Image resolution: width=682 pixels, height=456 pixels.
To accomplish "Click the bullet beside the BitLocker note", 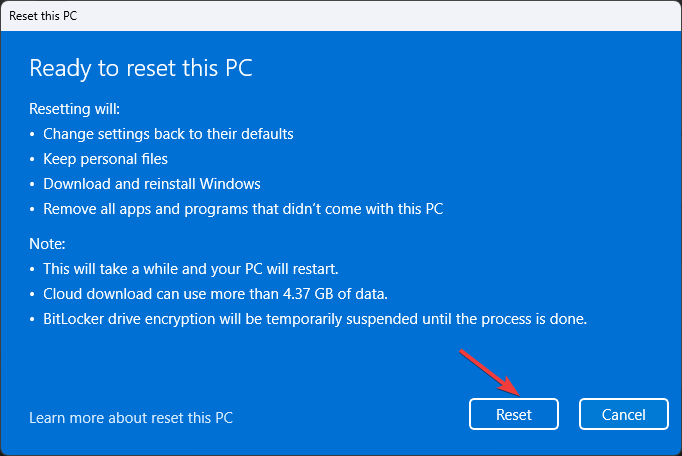I will point(33,319).
